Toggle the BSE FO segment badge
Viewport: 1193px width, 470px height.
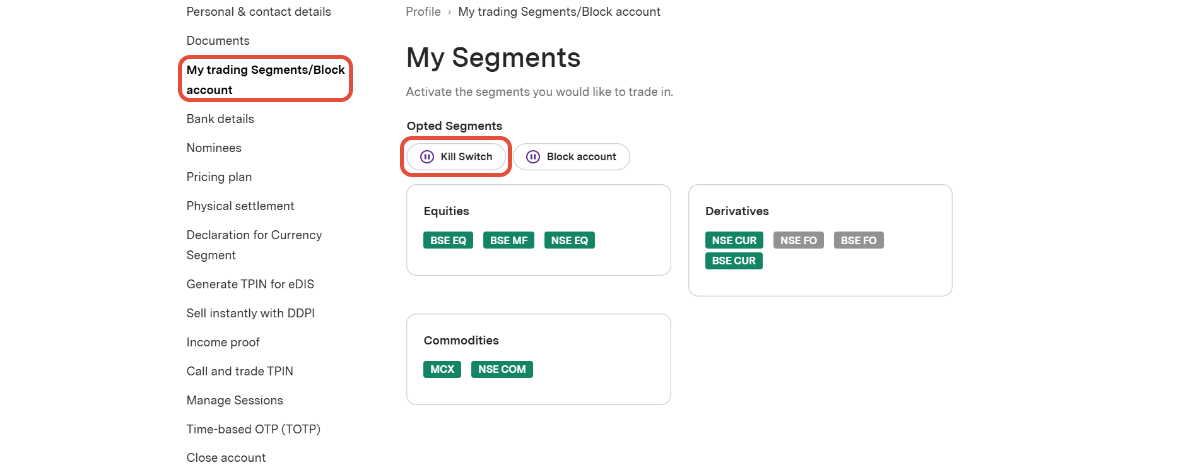[859, 240]
